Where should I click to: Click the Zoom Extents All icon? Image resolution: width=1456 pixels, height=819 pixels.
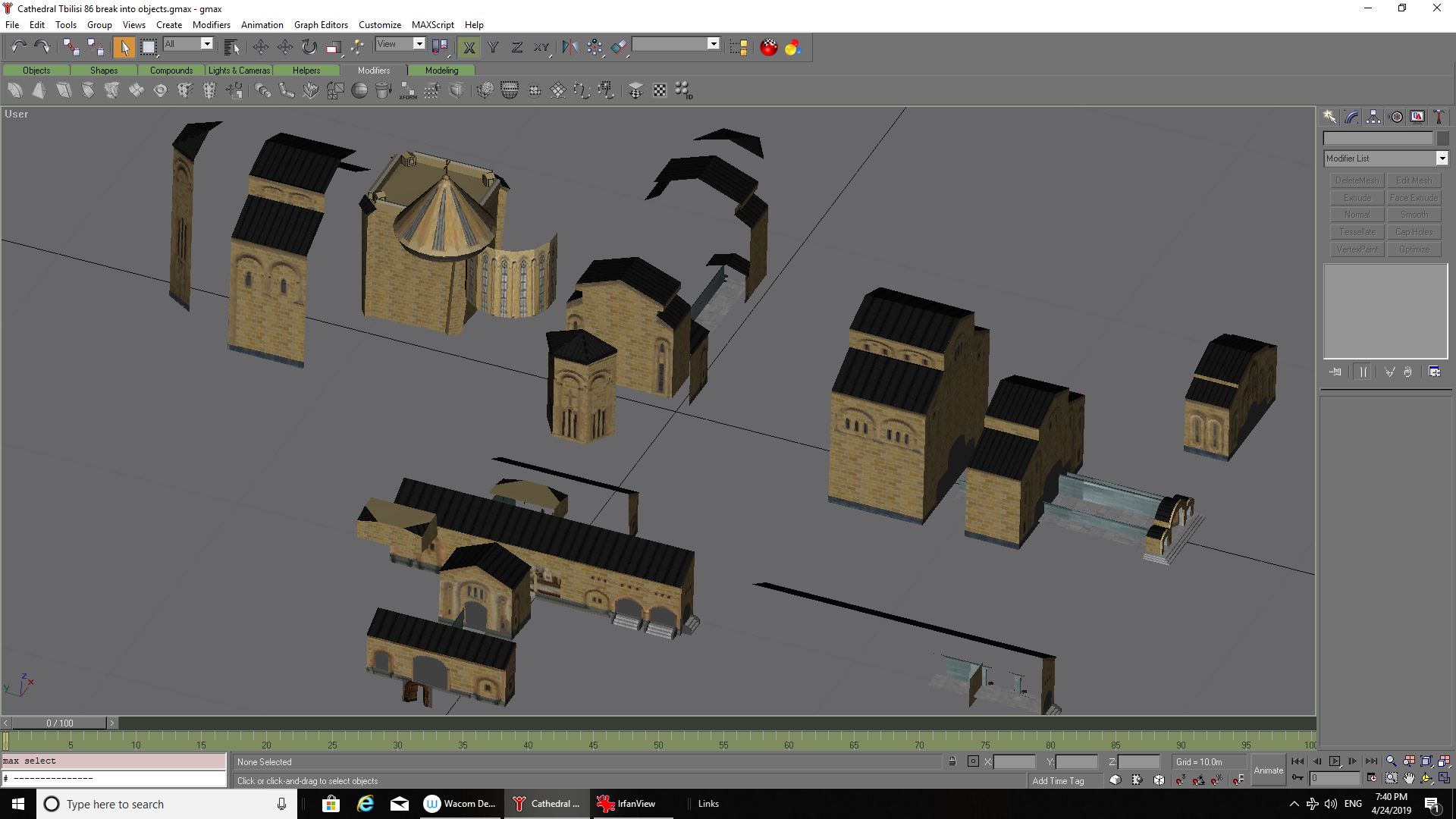pos(1445,761)
